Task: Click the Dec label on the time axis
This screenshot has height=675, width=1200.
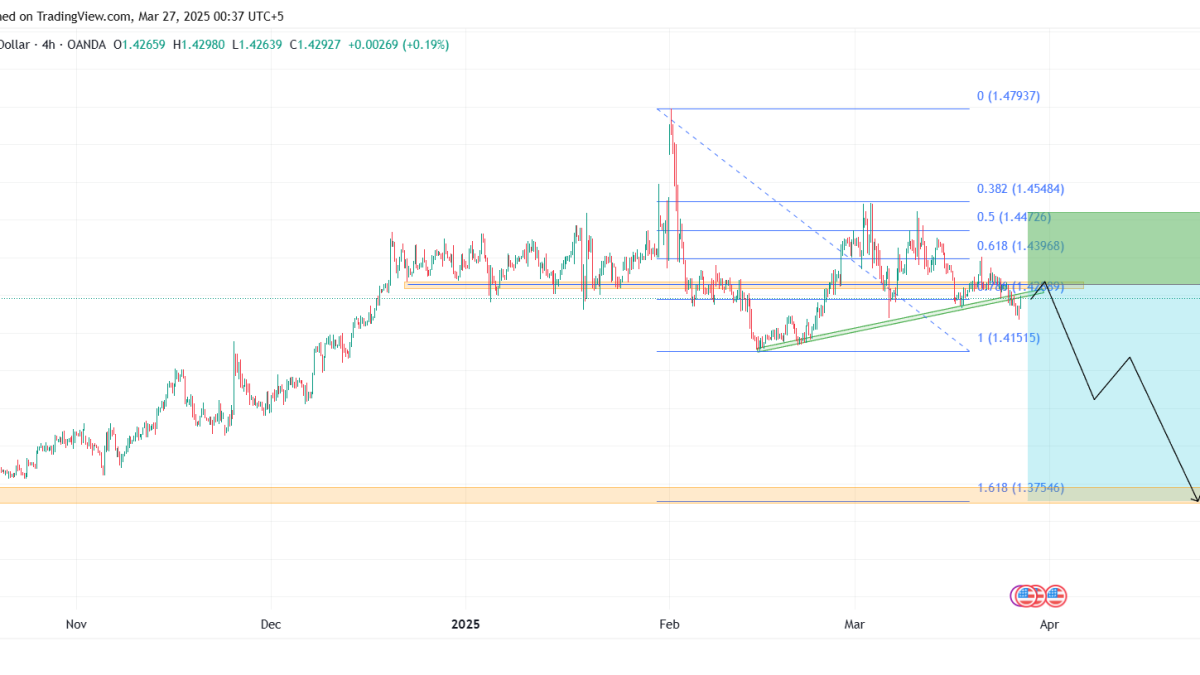Action: 271,625
